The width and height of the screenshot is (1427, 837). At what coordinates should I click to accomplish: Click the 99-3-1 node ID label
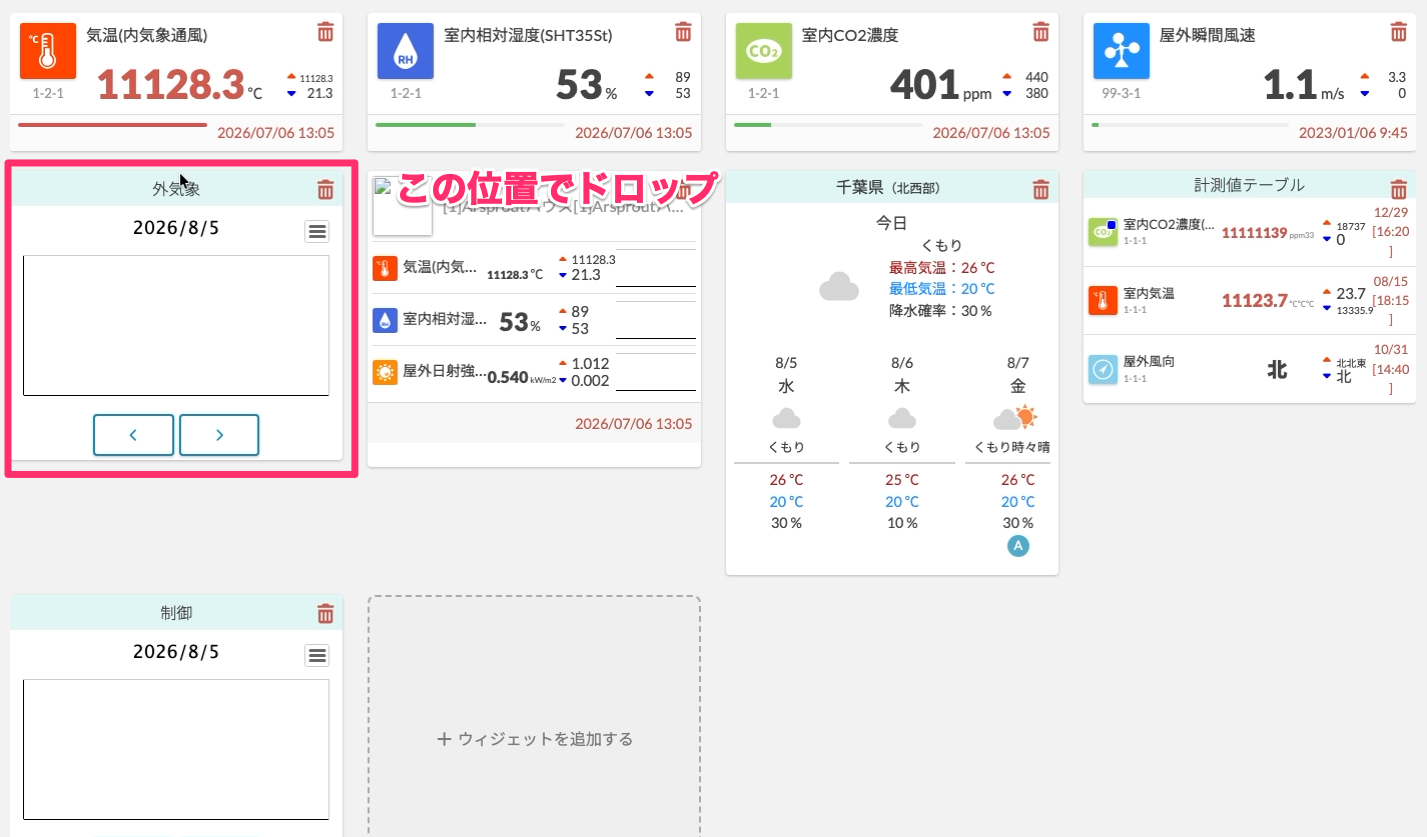pyautogui.click(x=1121, y=93)
